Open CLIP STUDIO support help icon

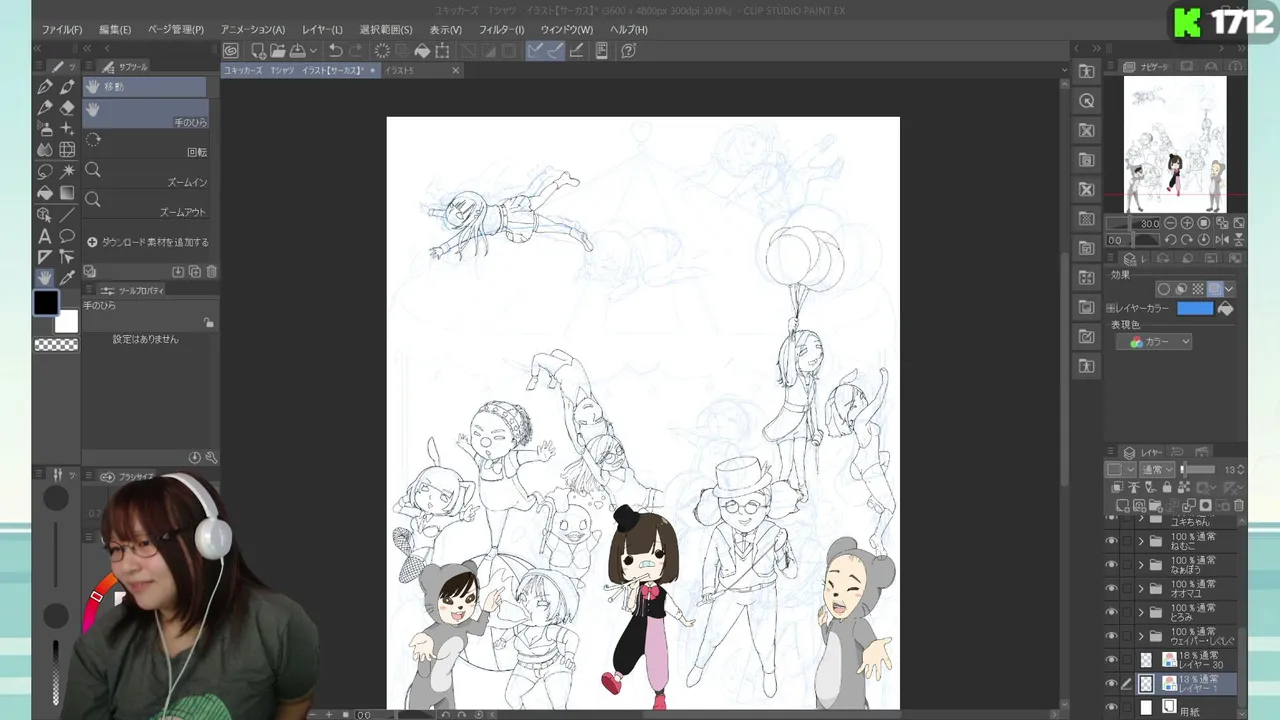tap(629, 50)
